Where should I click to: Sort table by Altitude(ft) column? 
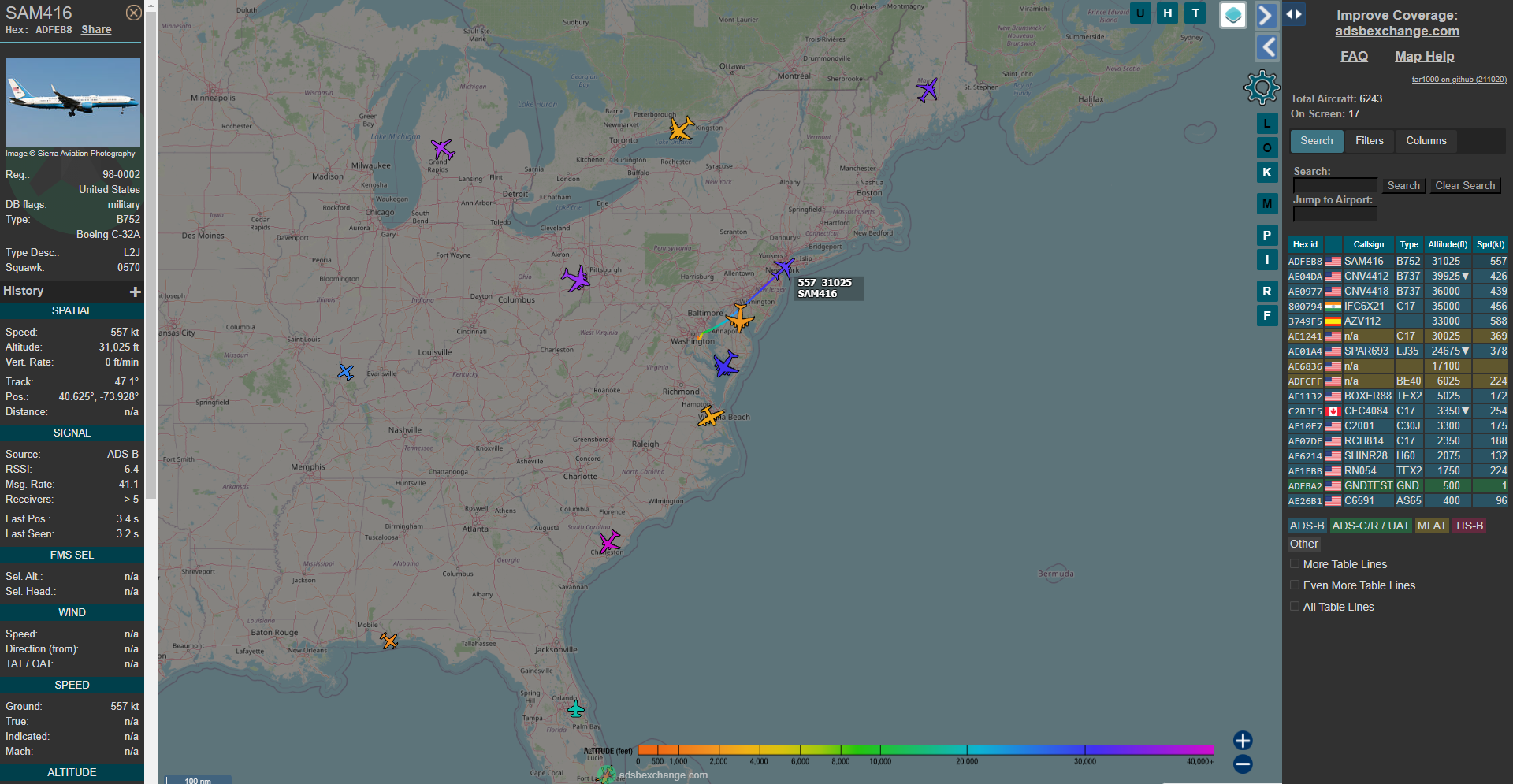pyautogui.click(x=1448, y=244)
